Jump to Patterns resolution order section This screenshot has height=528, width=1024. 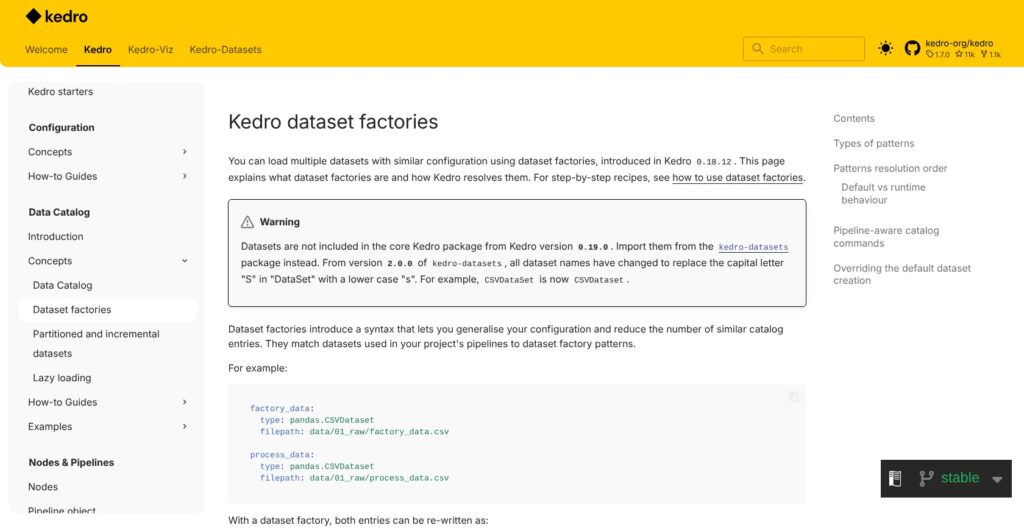(890, 169)
